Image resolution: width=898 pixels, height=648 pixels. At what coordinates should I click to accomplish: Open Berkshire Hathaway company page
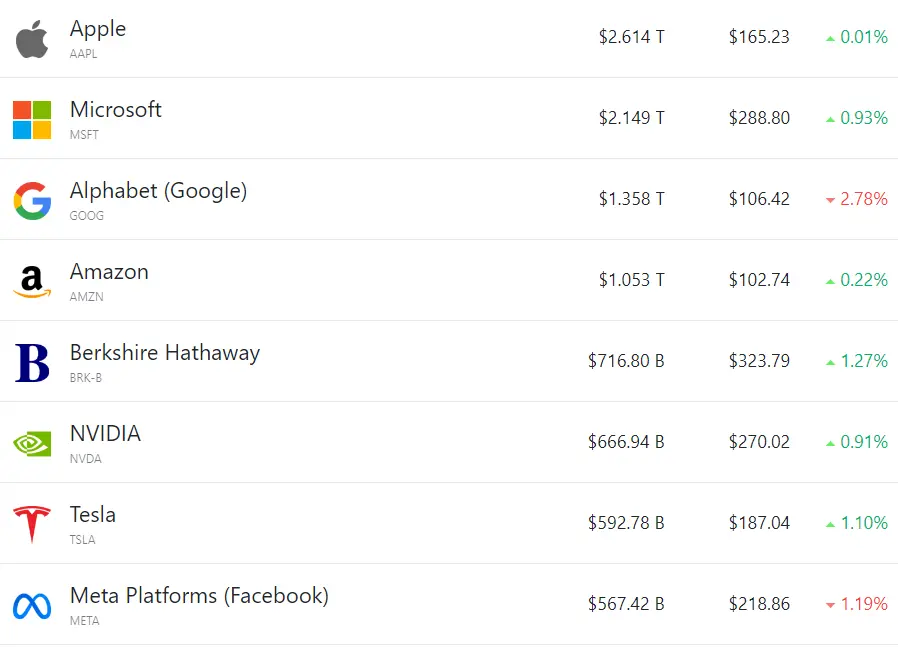tap(165, 353)
